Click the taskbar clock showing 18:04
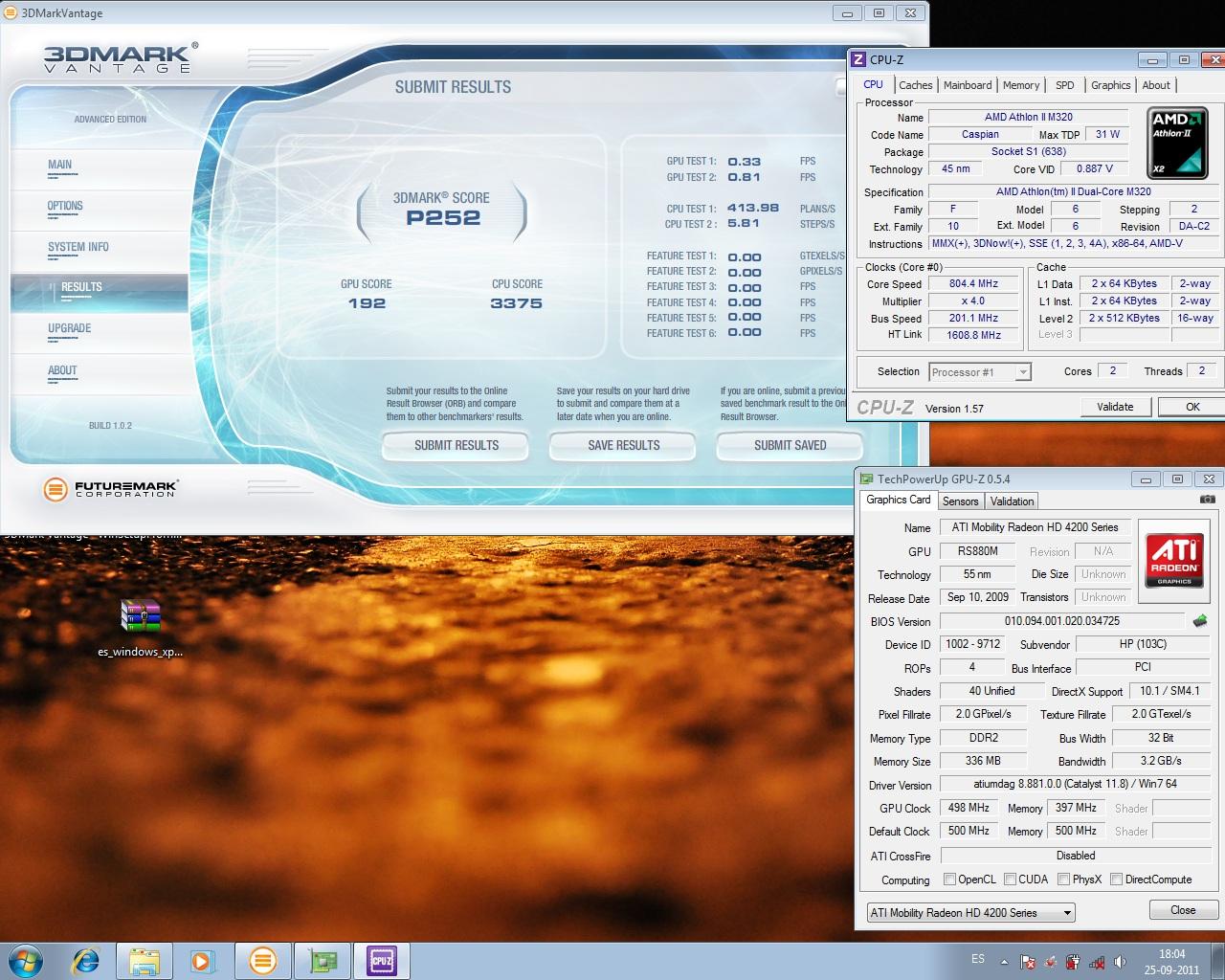This screenshot has height=980, width=1225. (1171, 962)
